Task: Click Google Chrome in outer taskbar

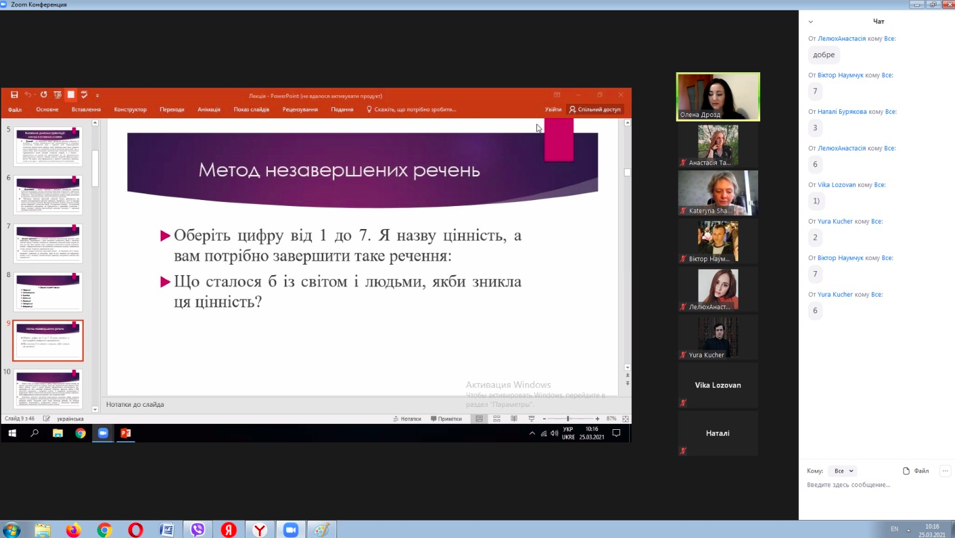Action: point(104,529)
